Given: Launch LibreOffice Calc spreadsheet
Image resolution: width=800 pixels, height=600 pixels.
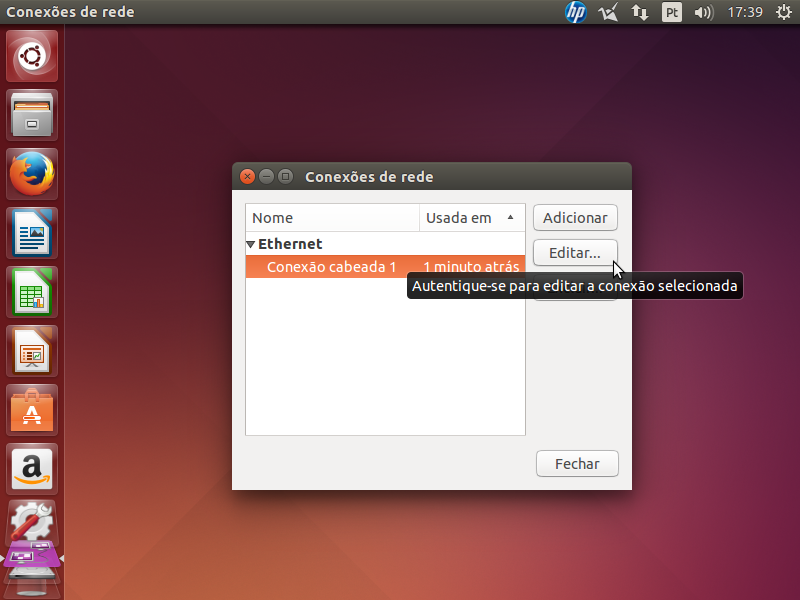Looking at the screenshot, I should pyautogui.click(x=32, y=292).
